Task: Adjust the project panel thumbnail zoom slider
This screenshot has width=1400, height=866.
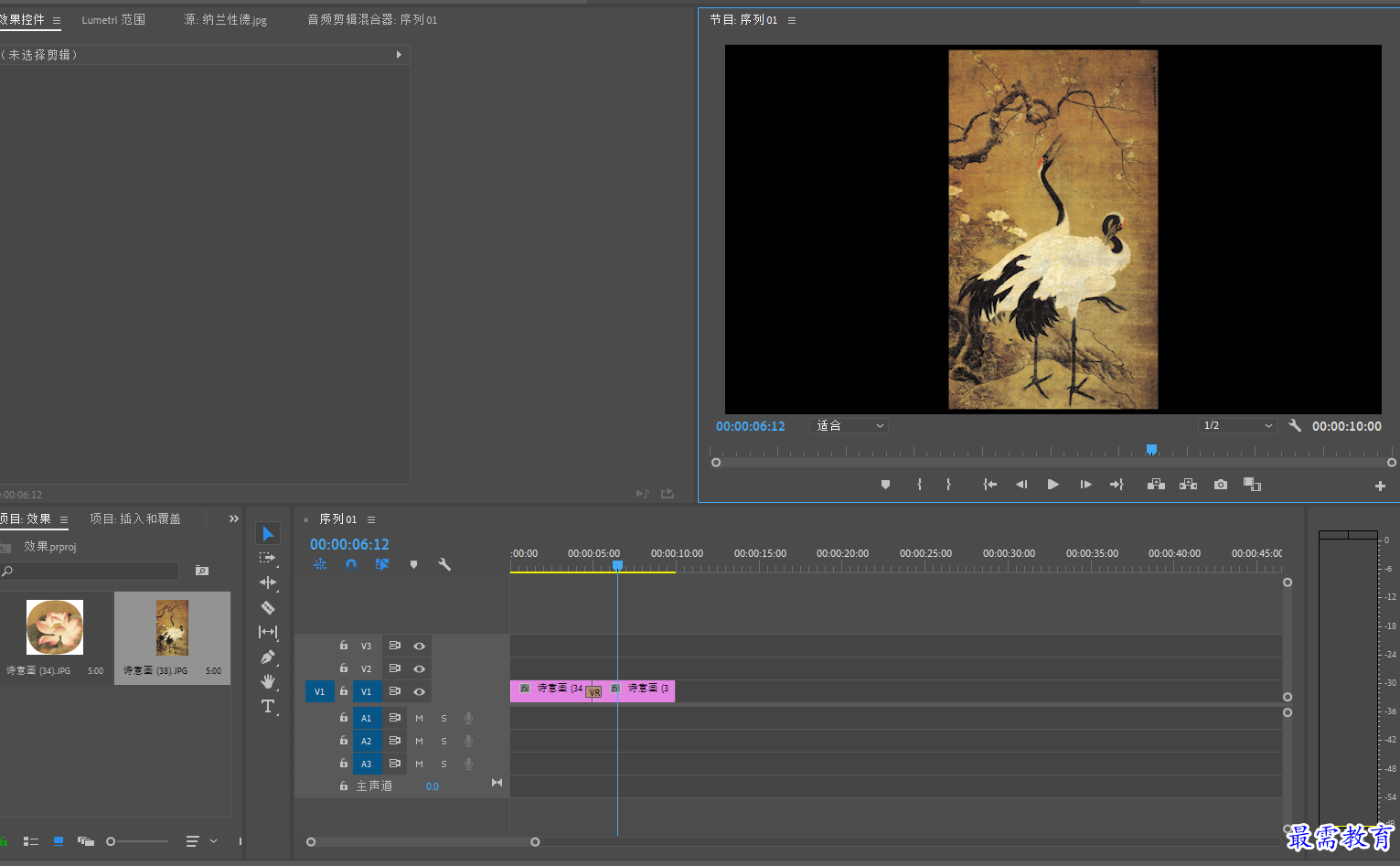Action: click(x=137, y=841)
